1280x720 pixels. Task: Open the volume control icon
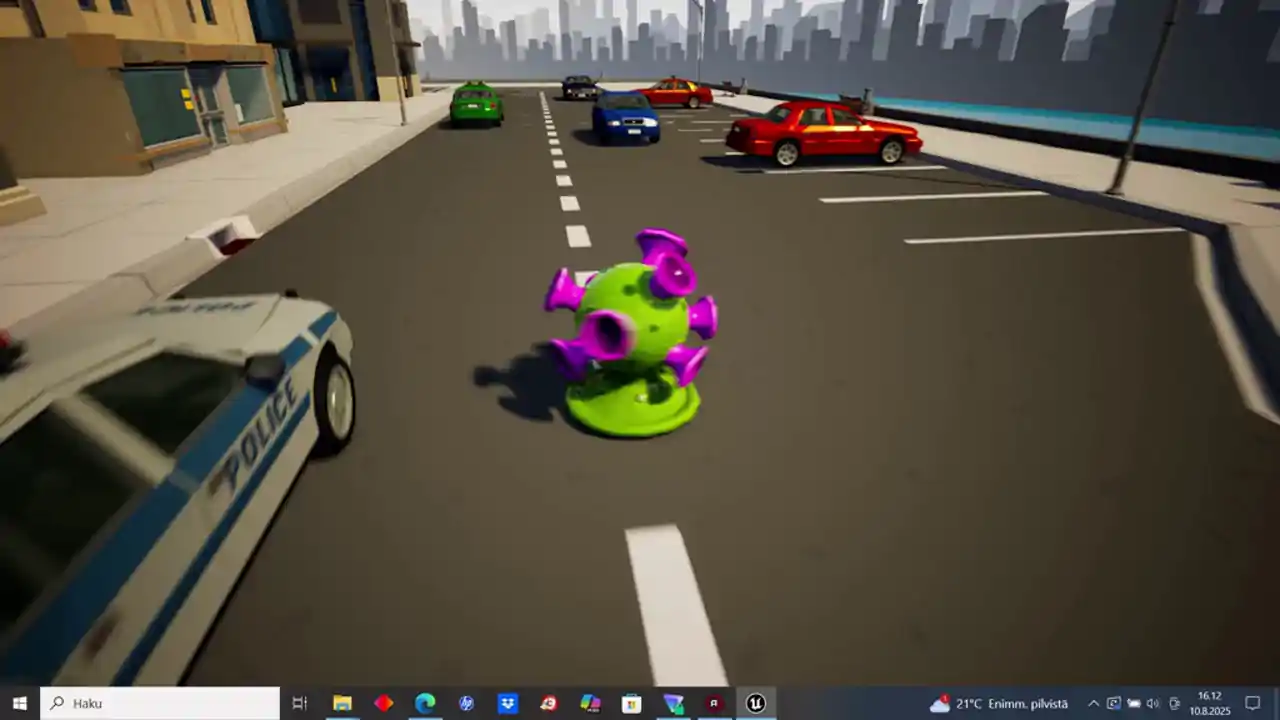coord(1153,703)
